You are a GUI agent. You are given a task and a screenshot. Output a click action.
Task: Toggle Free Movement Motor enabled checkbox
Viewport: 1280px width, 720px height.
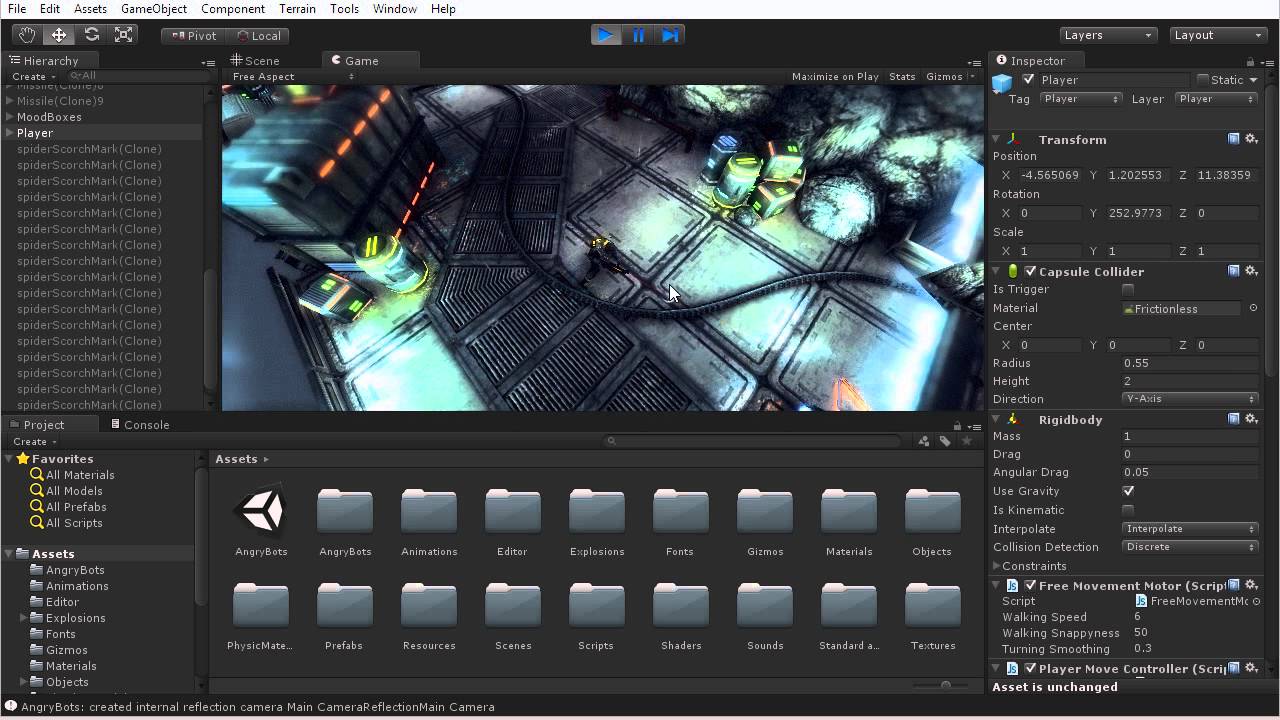tap(1030, 585)
